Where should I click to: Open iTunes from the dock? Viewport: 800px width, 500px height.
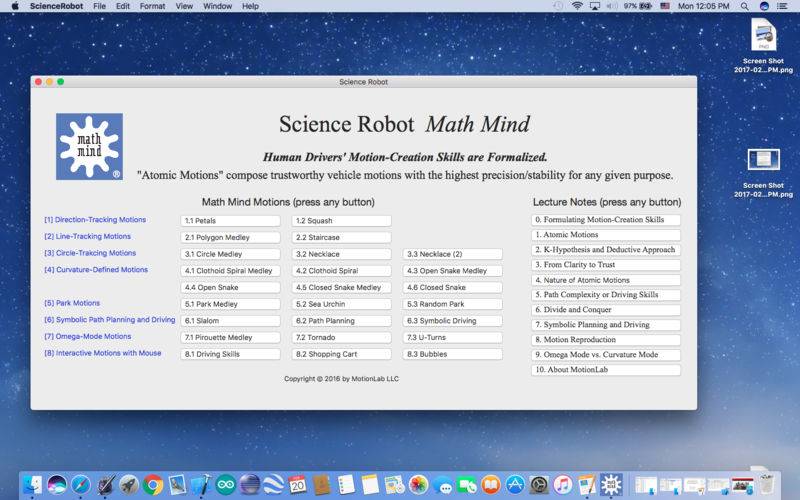pos(563,485)
